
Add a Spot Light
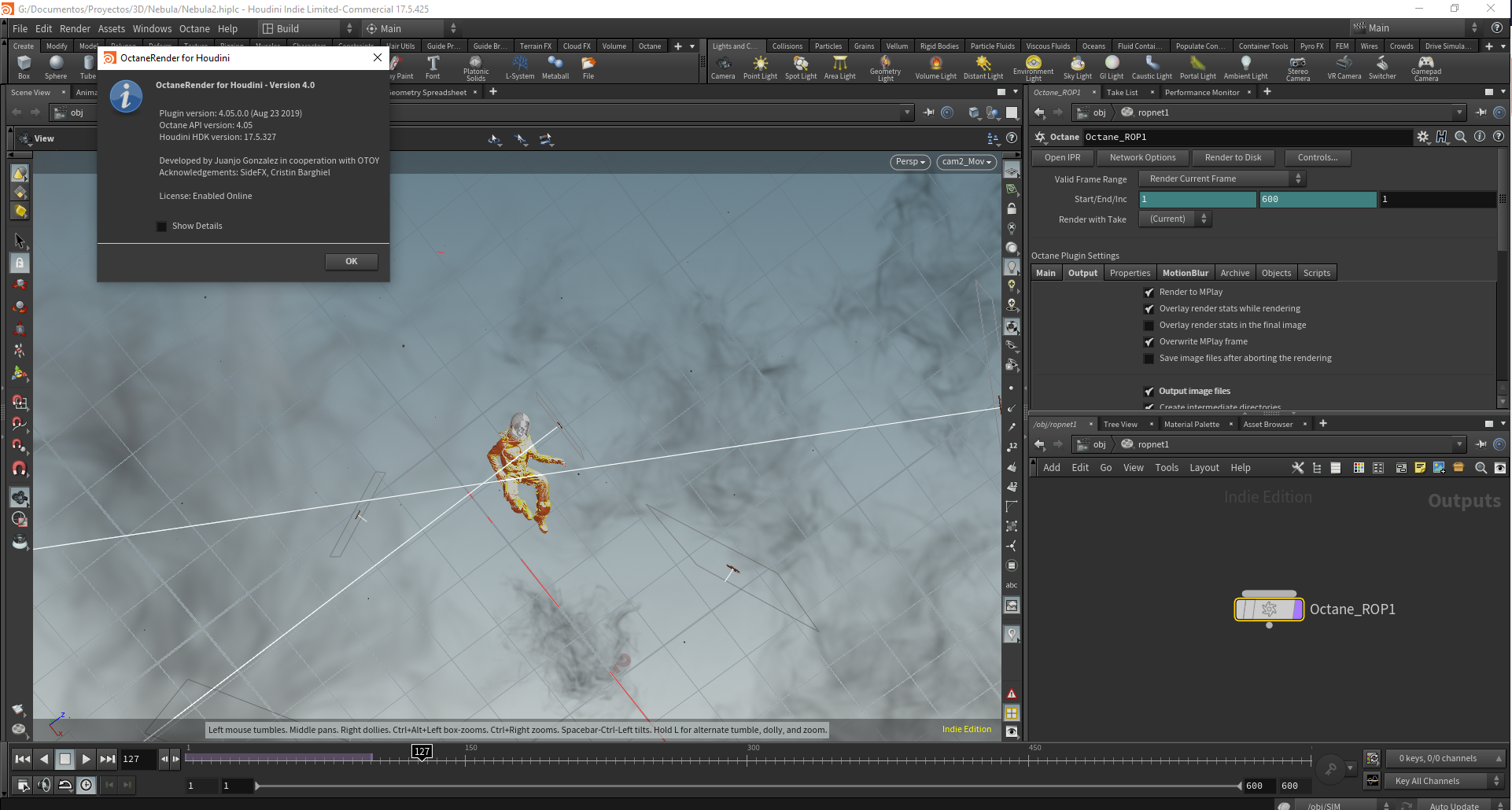coord(801,67)
